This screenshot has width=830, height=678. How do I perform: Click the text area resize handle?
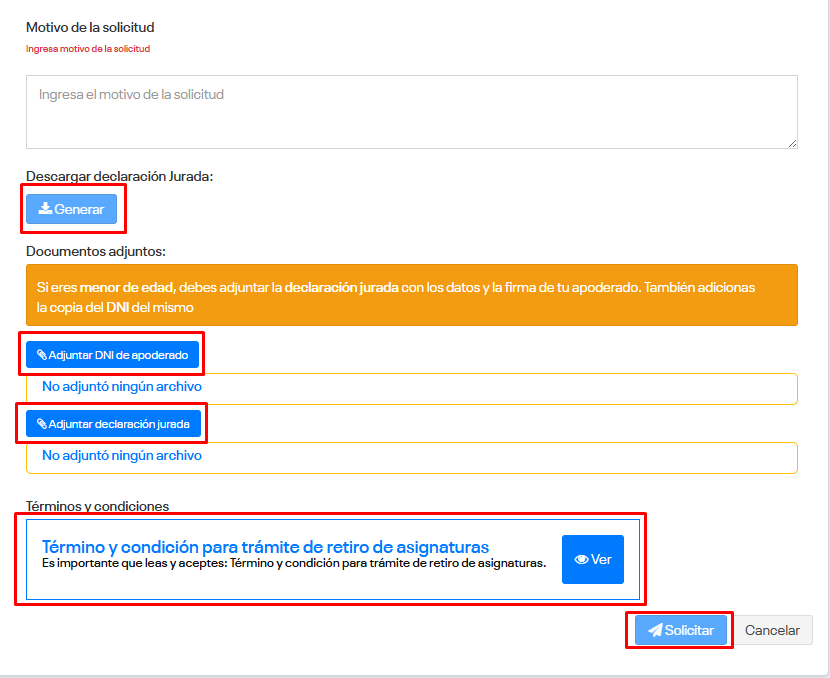pos(791,142)
